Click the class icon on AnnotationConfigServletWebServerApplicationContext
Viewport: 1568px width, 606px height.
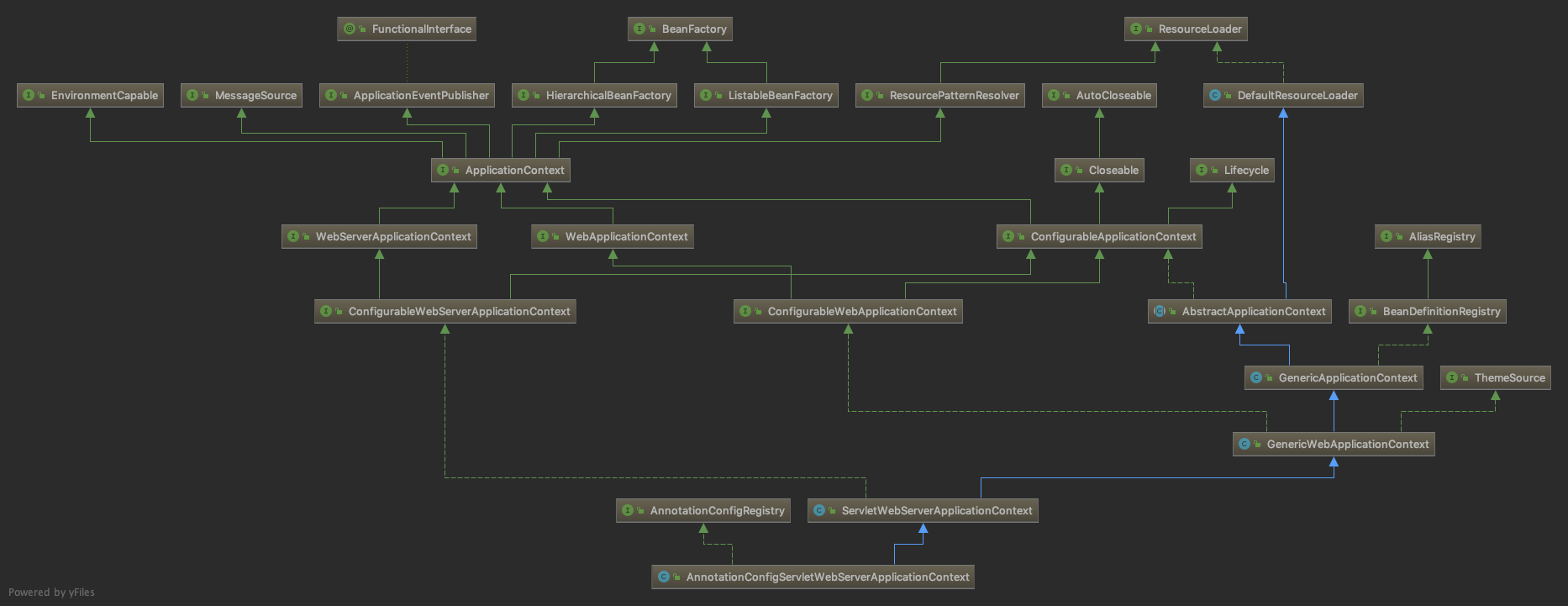(x=664, y=577)
